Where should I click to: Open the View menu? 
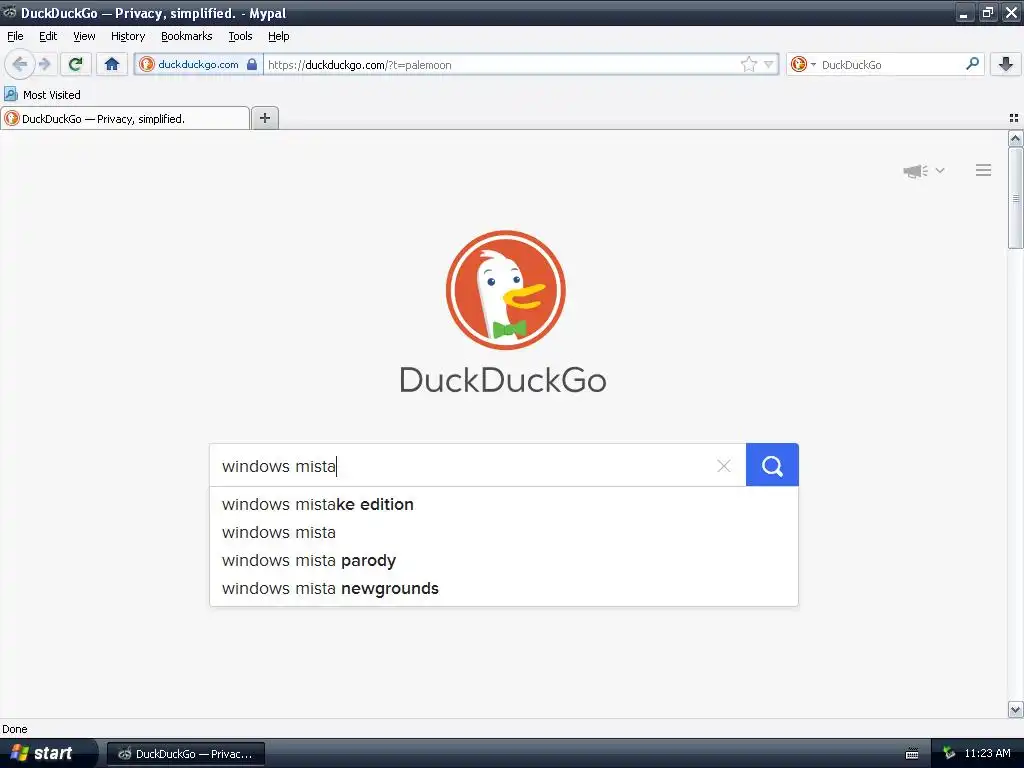[x=84, y=36]
